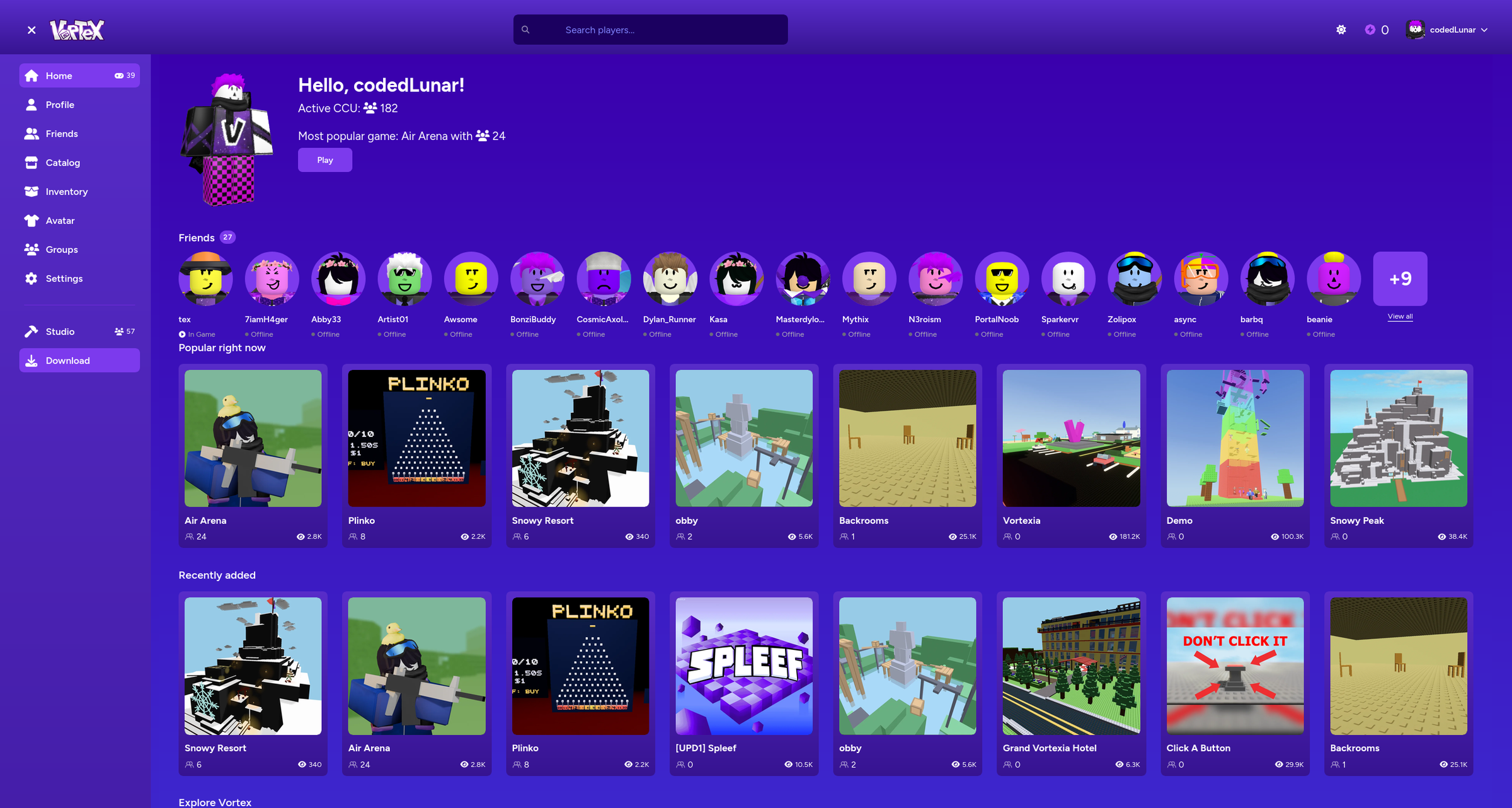Open the Catalog store page
This screenshot has width=1512, height=808.
point(79,163)
